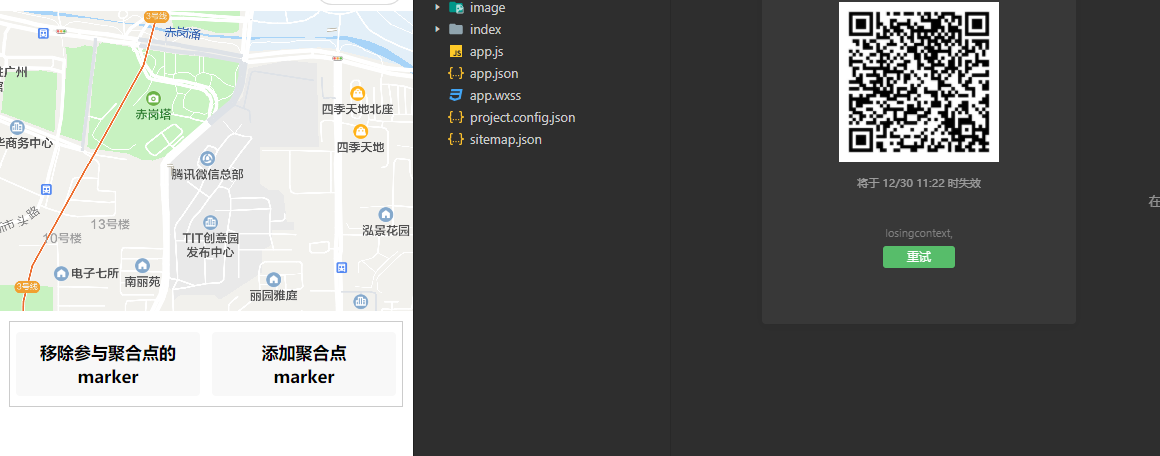The width and height of the screenshot is (1160, 456).
Task: Tap 添加聚合点 marker button
Action: point(303,364)
